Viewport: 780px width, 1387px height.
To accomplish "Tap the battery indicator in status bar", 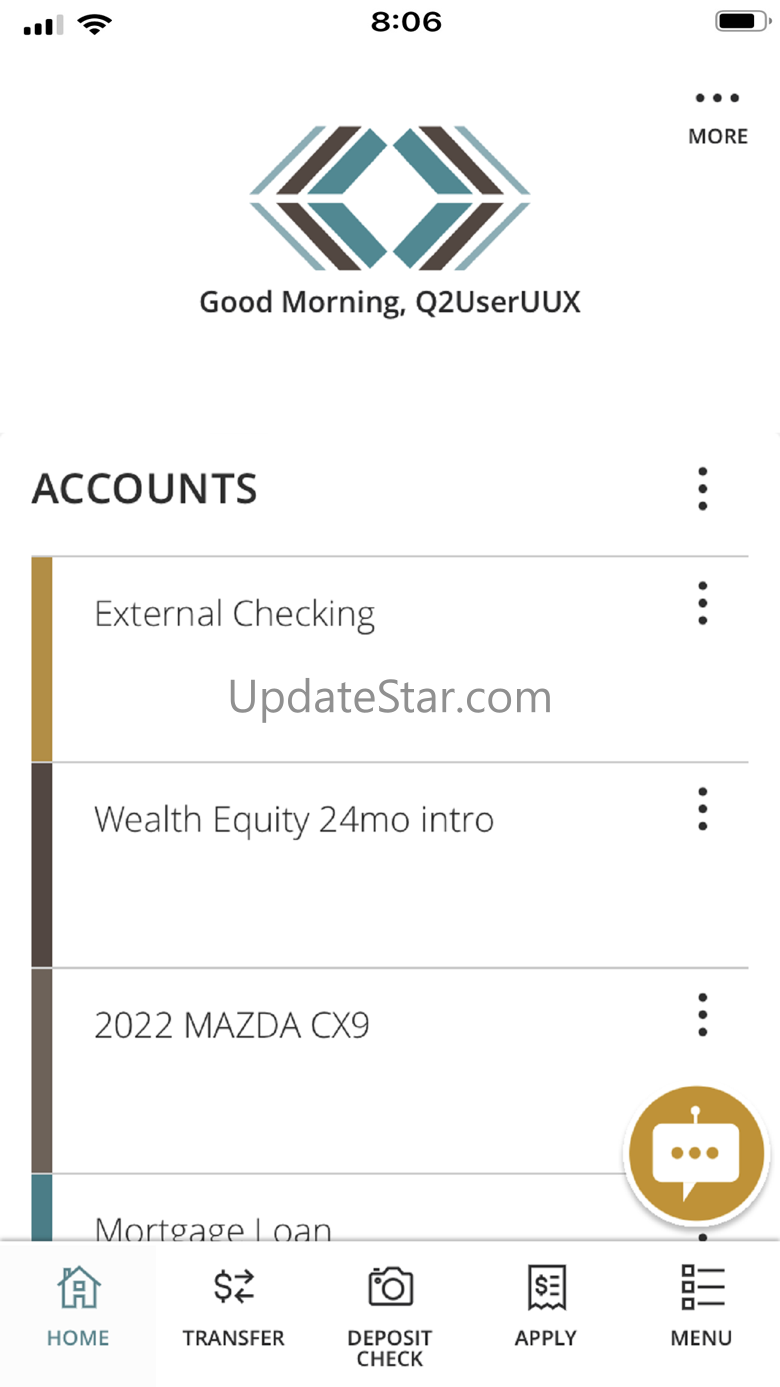I will [x=741, y=21].
